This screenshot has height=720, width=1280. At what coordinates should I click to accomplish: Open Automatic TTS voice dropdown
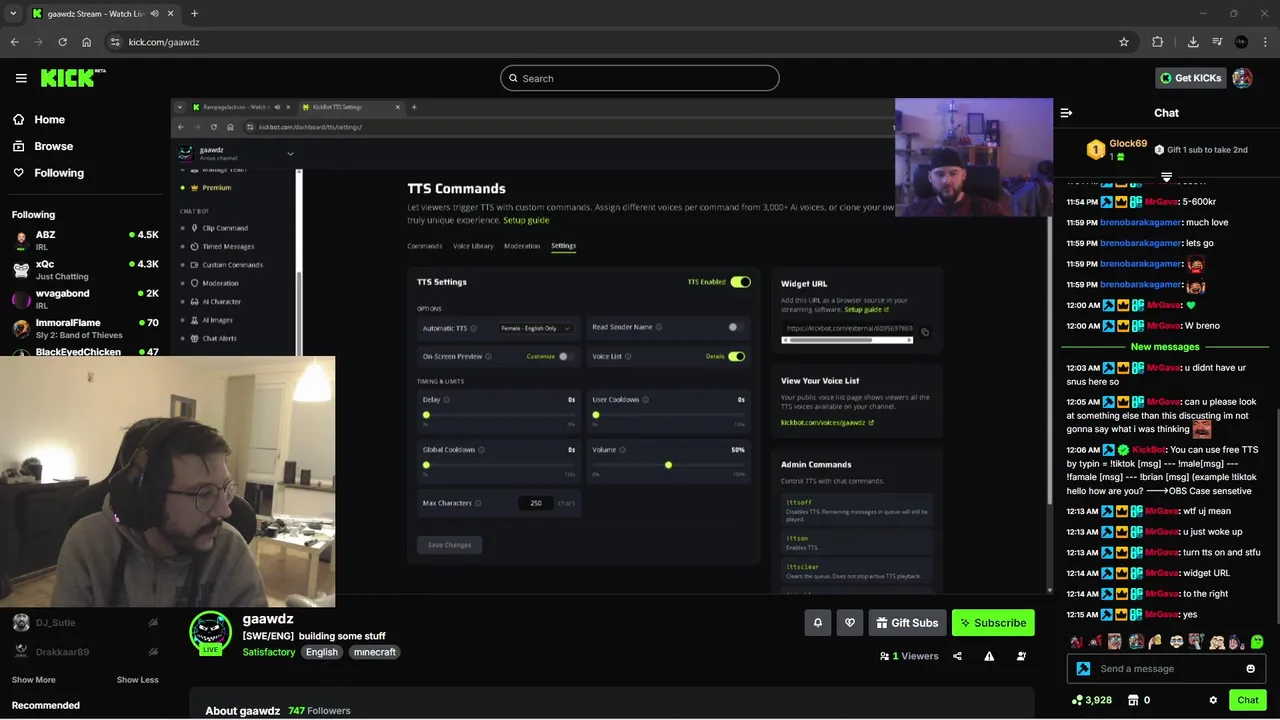coord(536,328)
